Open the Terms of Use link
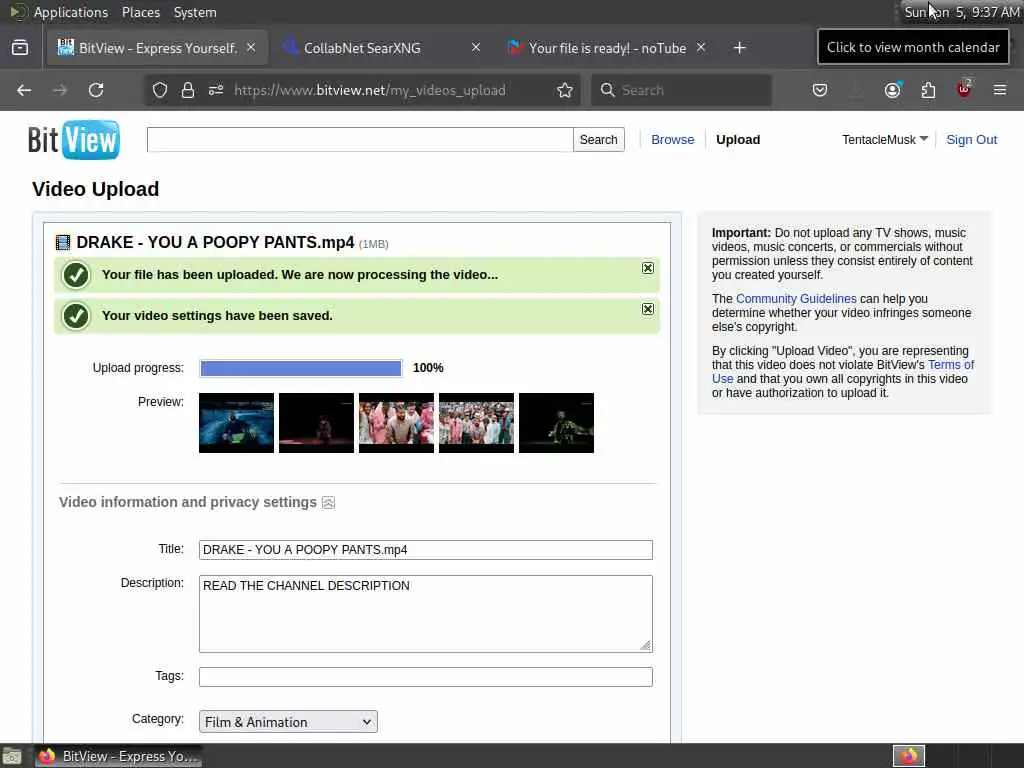Viewport: 1024px width, 768px height. point(951,365)
